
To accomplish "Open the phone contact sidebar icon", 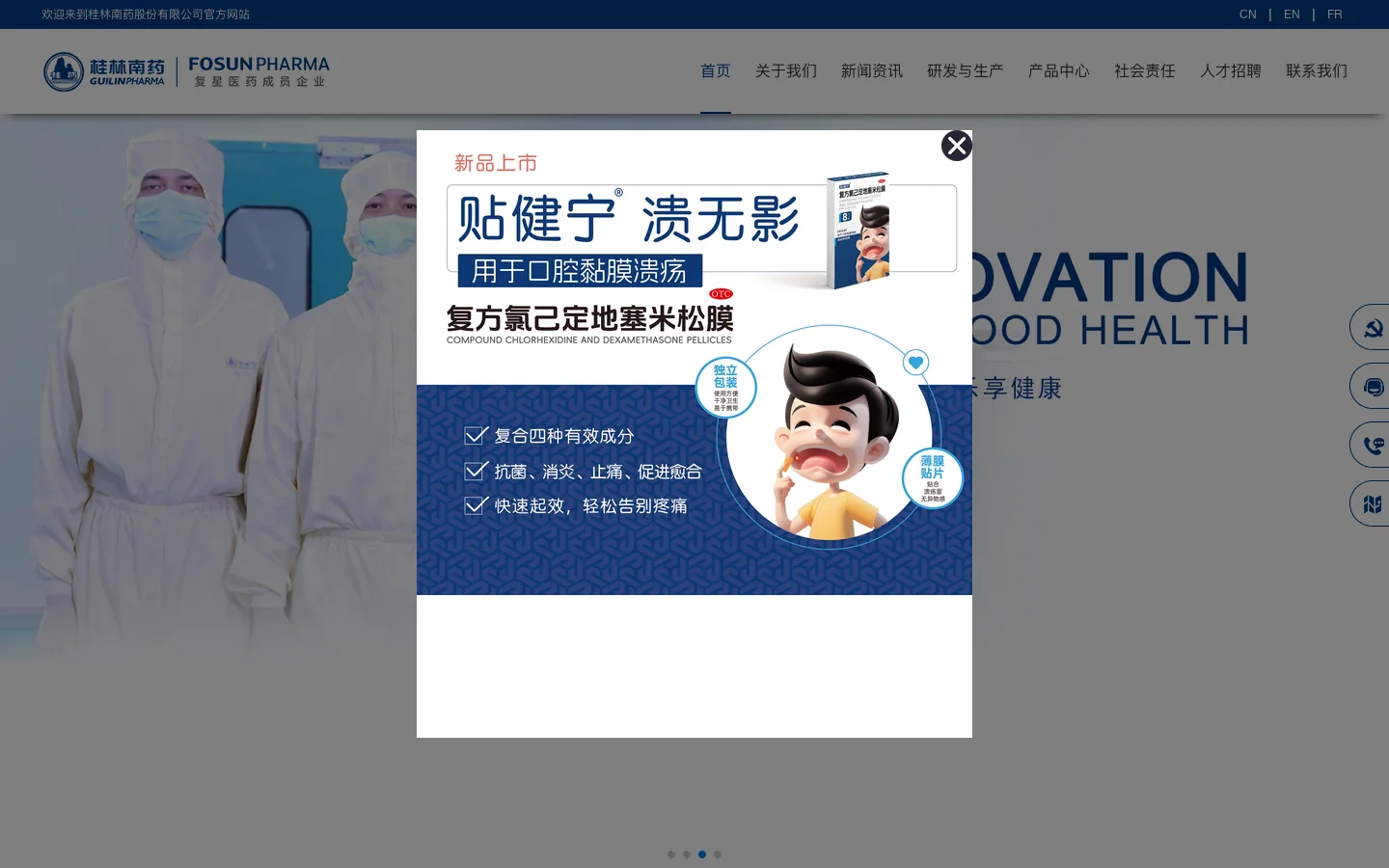I will 1372,446.
